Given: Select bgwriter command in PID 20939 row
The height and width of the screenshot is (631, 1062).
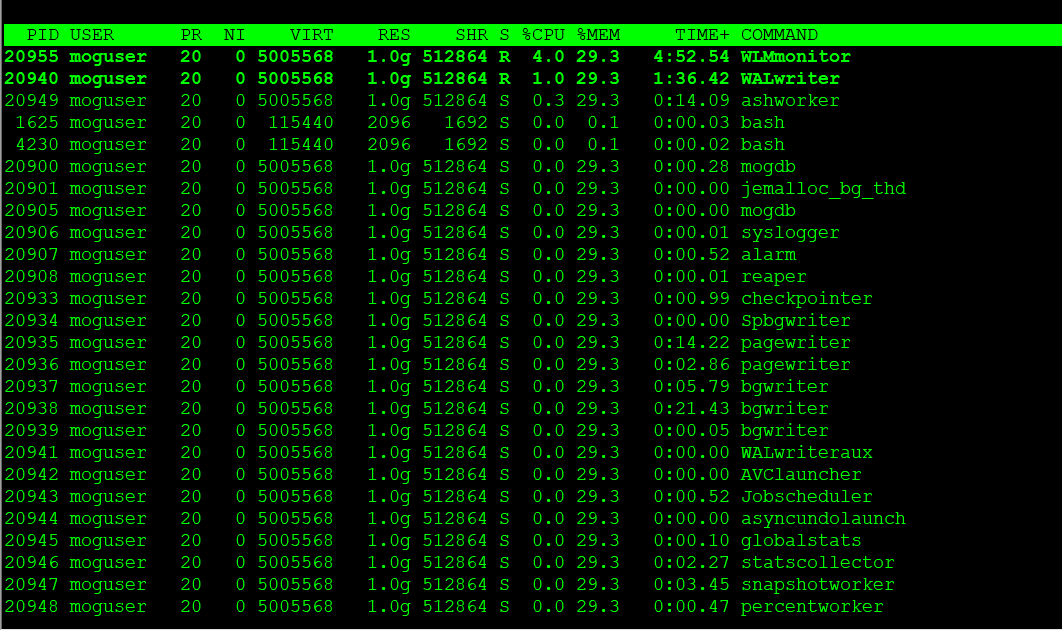Looking at the screenshot, I should click(x=785, y=431).
